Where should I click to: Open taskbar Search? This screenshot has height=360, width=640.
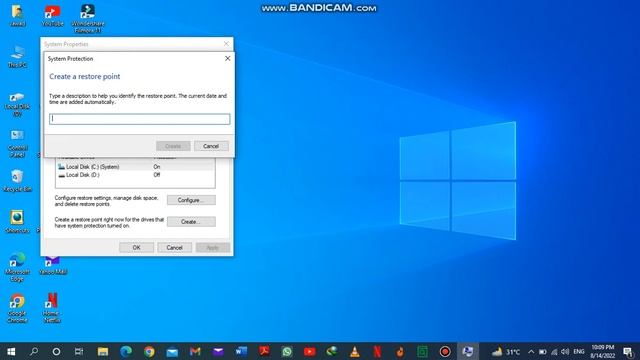(x=34, y=351)
